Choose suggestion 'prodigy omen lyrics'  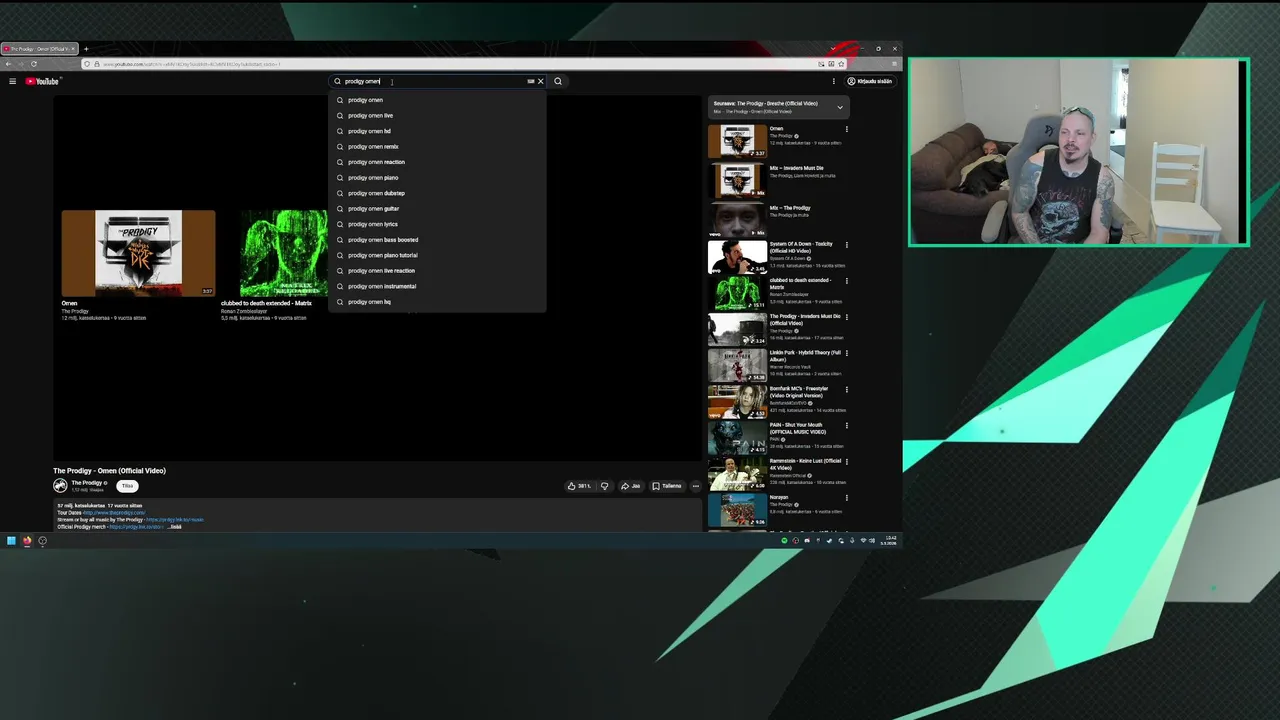pyautogui.click(x=437, y=224)
